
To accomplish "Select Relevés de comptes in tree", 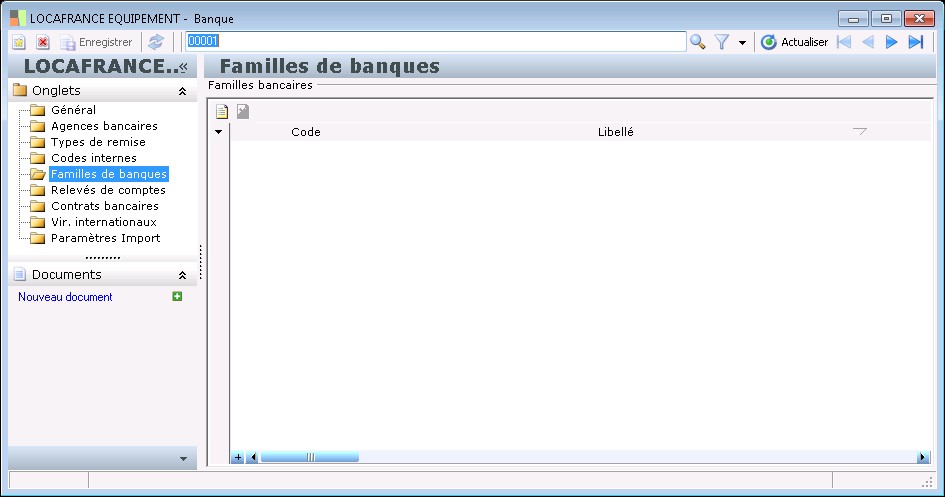I will click(108, 190).
